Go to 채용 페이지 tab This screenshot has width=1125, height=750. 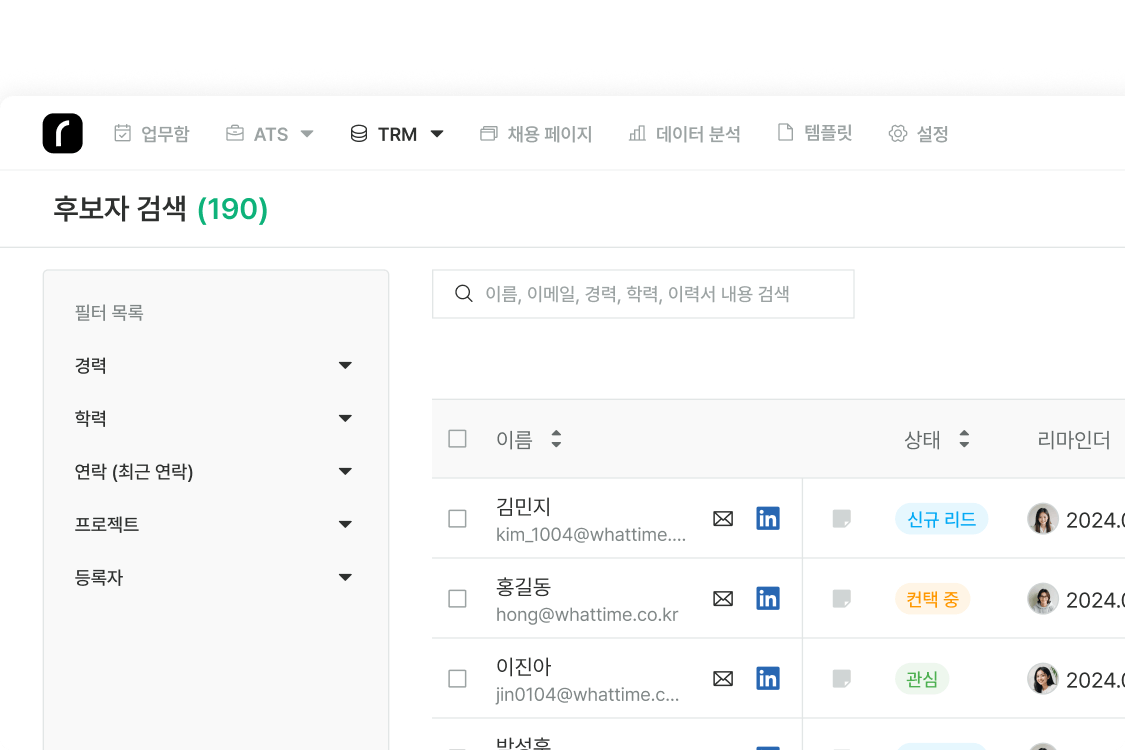point(537,134)
